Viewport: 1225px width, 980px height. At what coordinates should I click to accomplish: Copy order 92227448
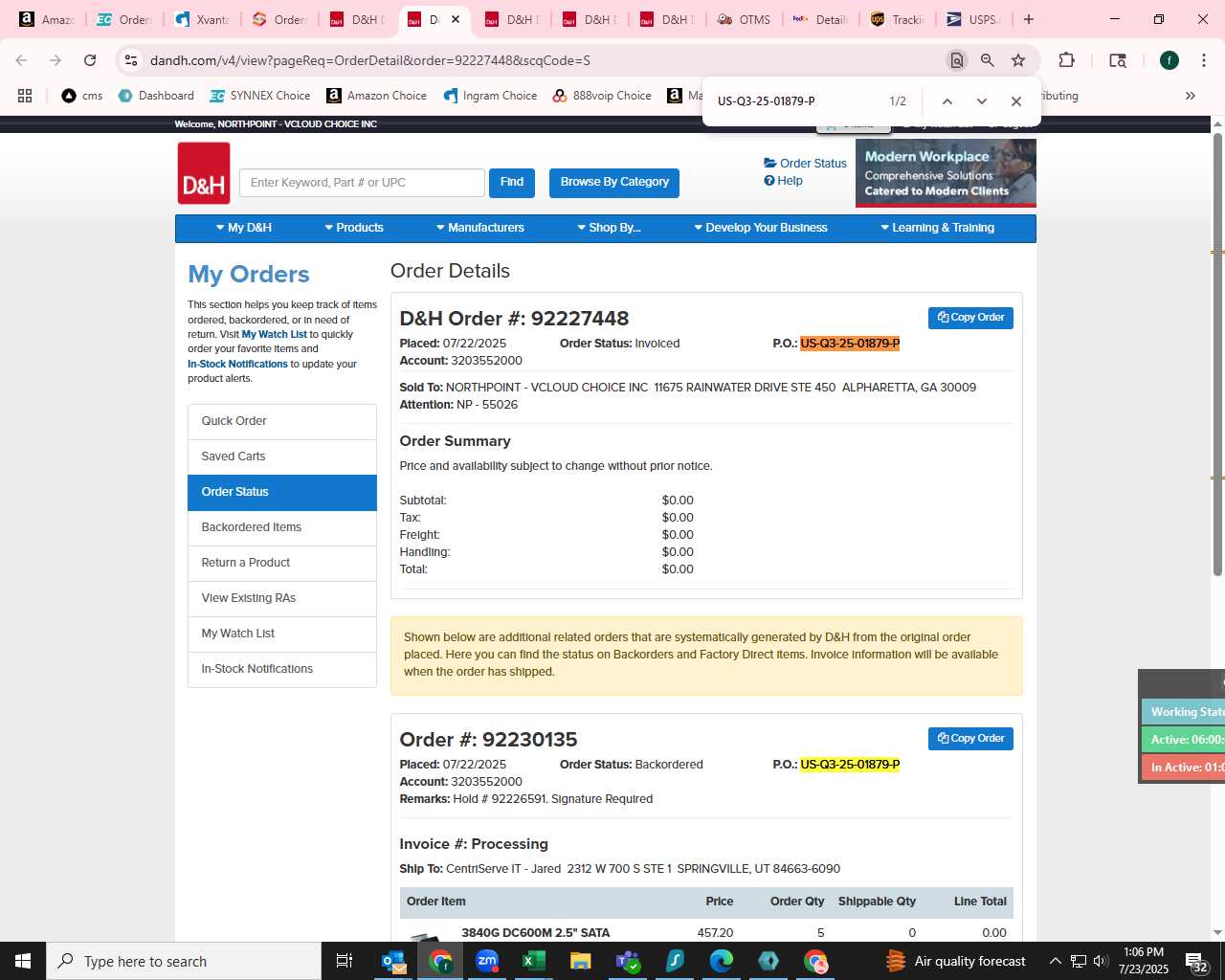[x=970, y=318]
